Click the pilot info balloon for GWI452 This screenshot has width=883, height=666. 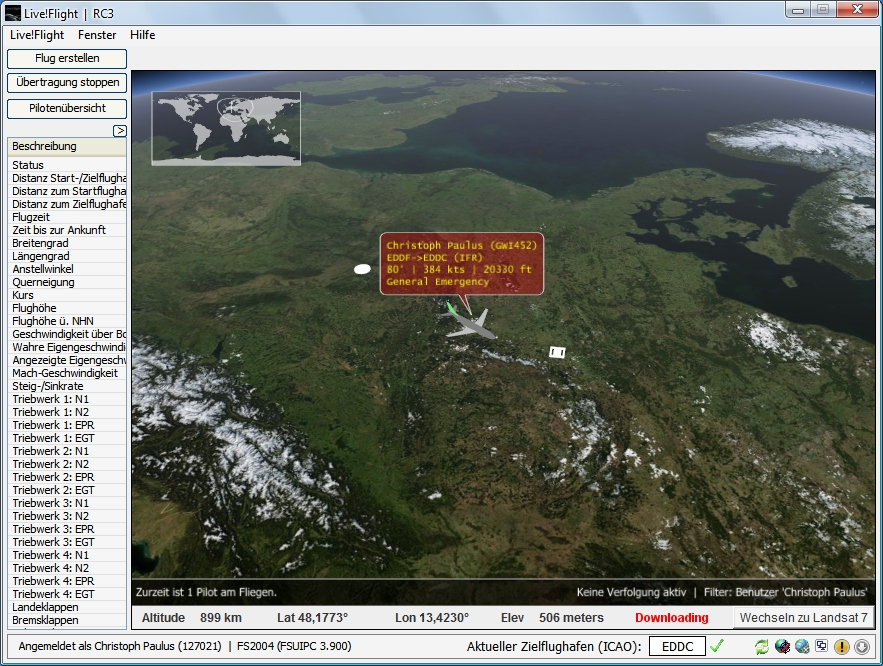tap(462, 263)
